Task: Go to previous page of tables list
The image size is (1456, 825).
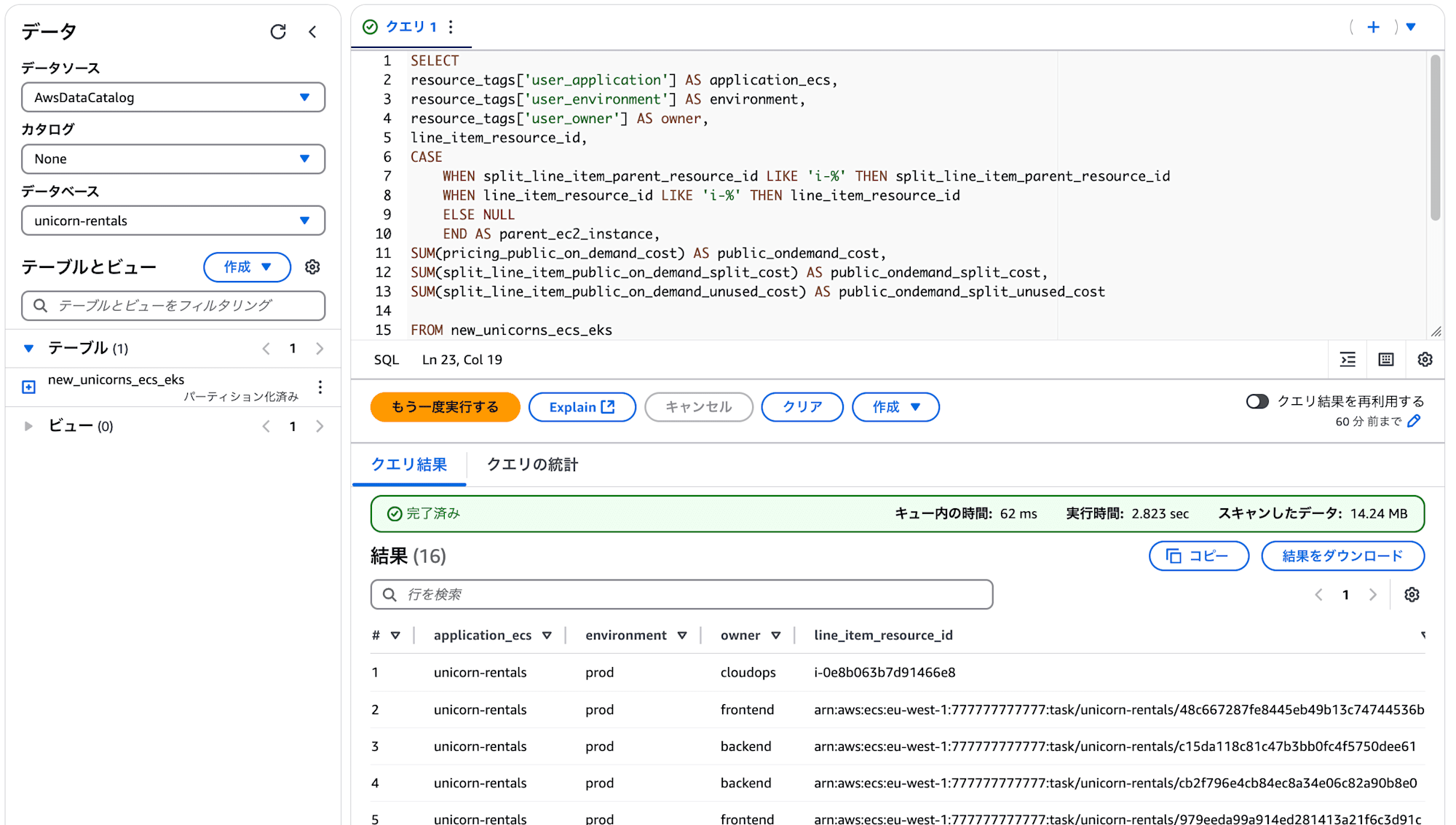Action: 266,349
